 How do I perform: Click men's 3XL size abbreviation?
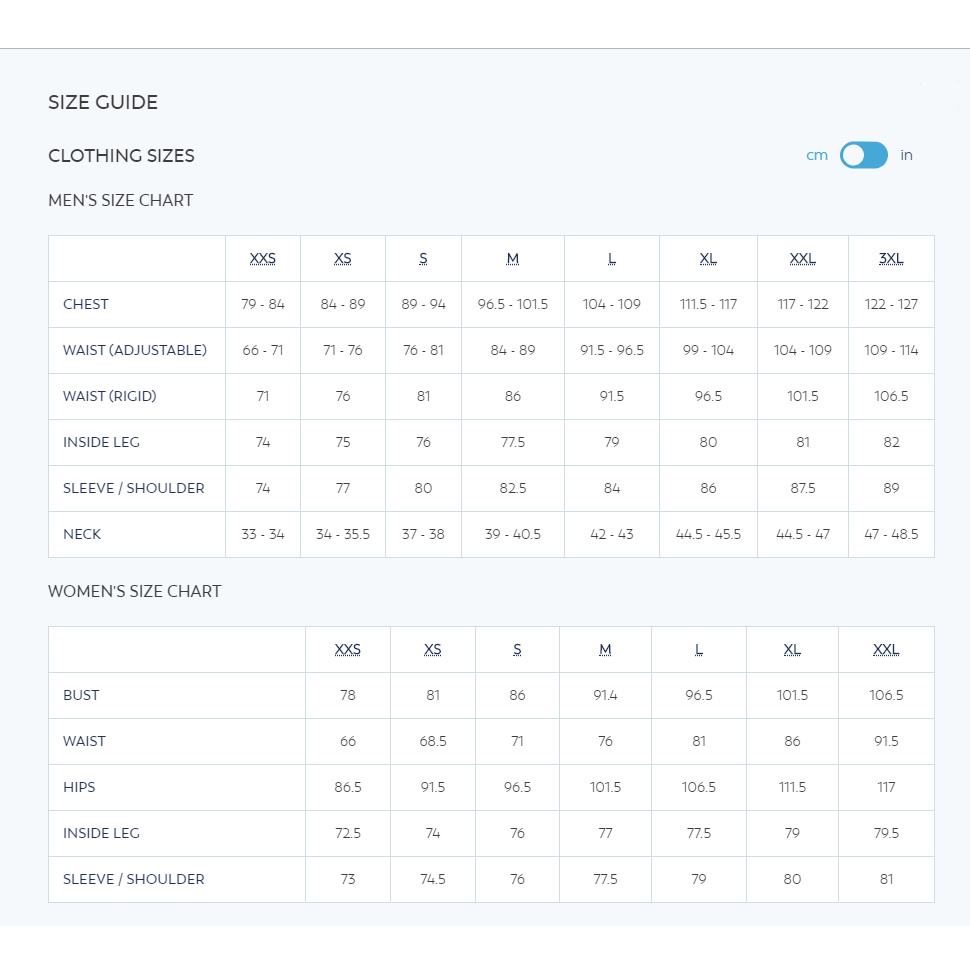point(891,259)
